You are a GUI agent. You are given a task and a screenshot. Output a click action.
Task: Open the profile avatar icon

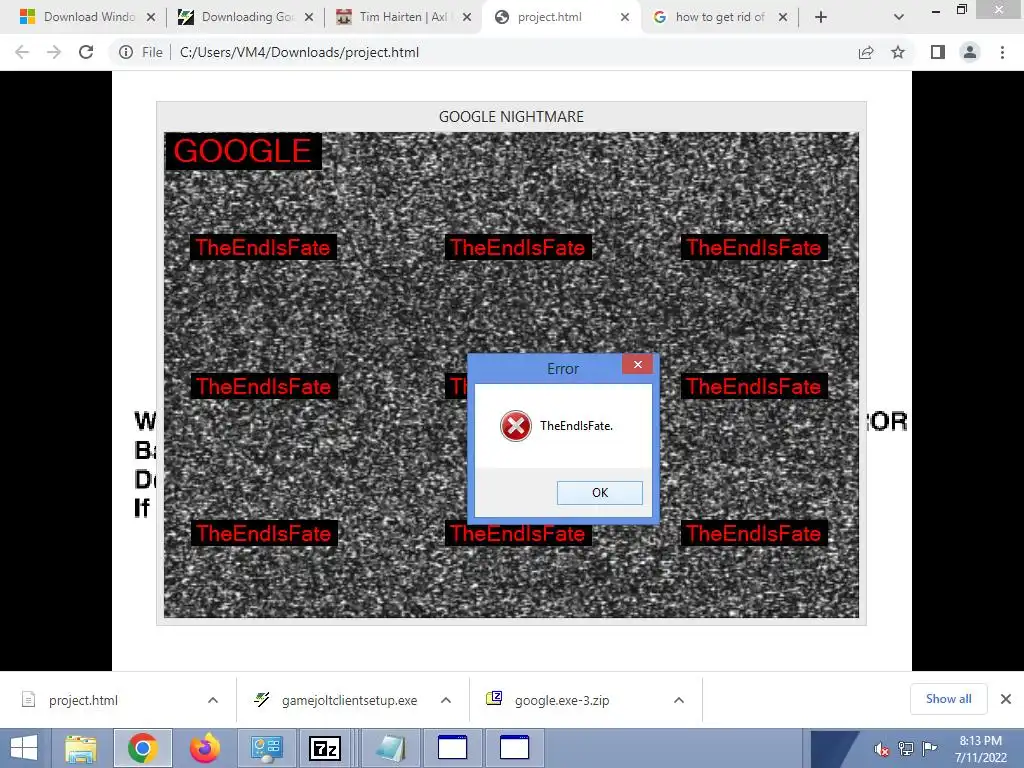970,52
